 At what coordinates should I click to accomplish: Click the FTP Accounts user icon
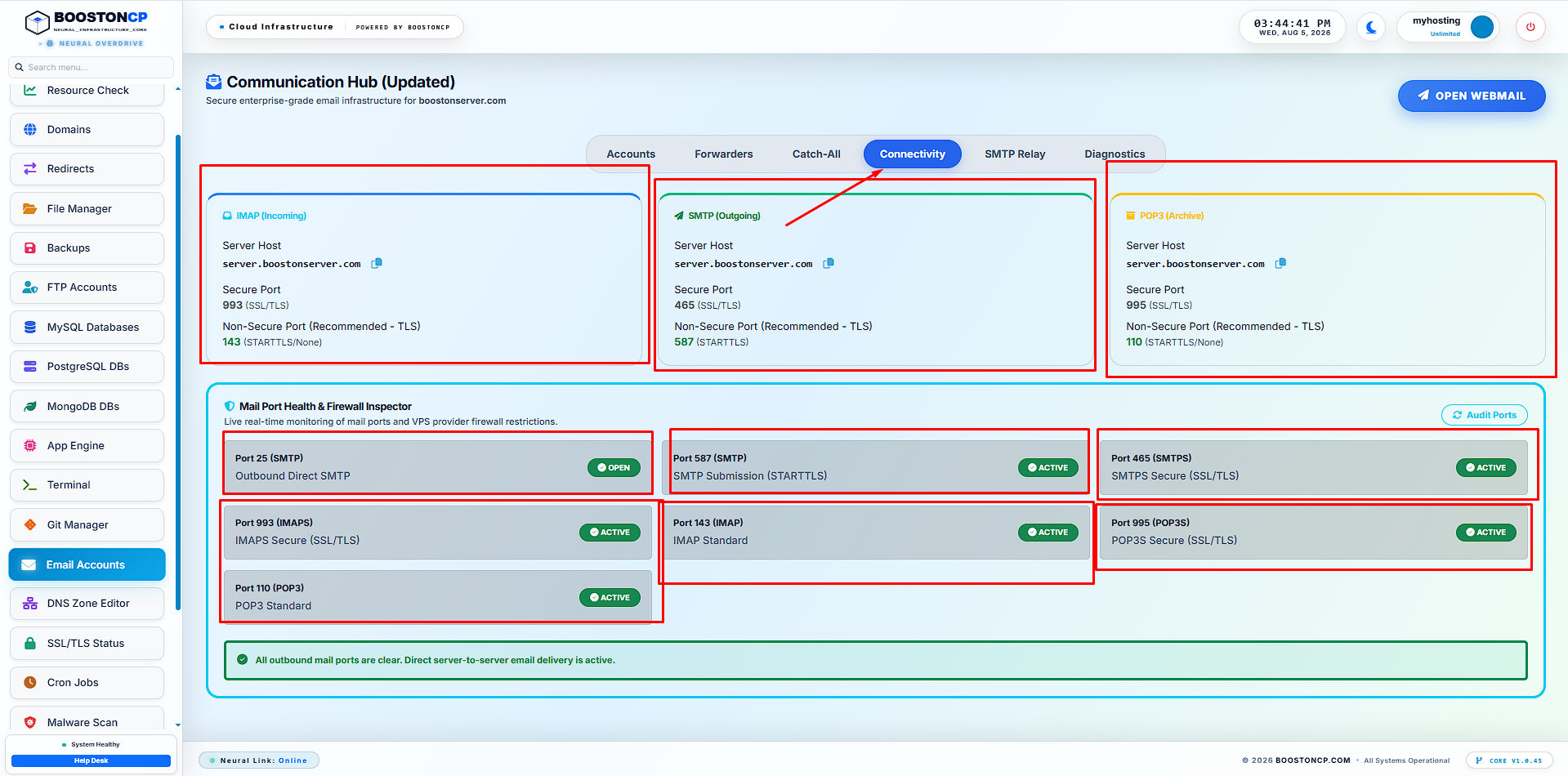coord(30,287)
